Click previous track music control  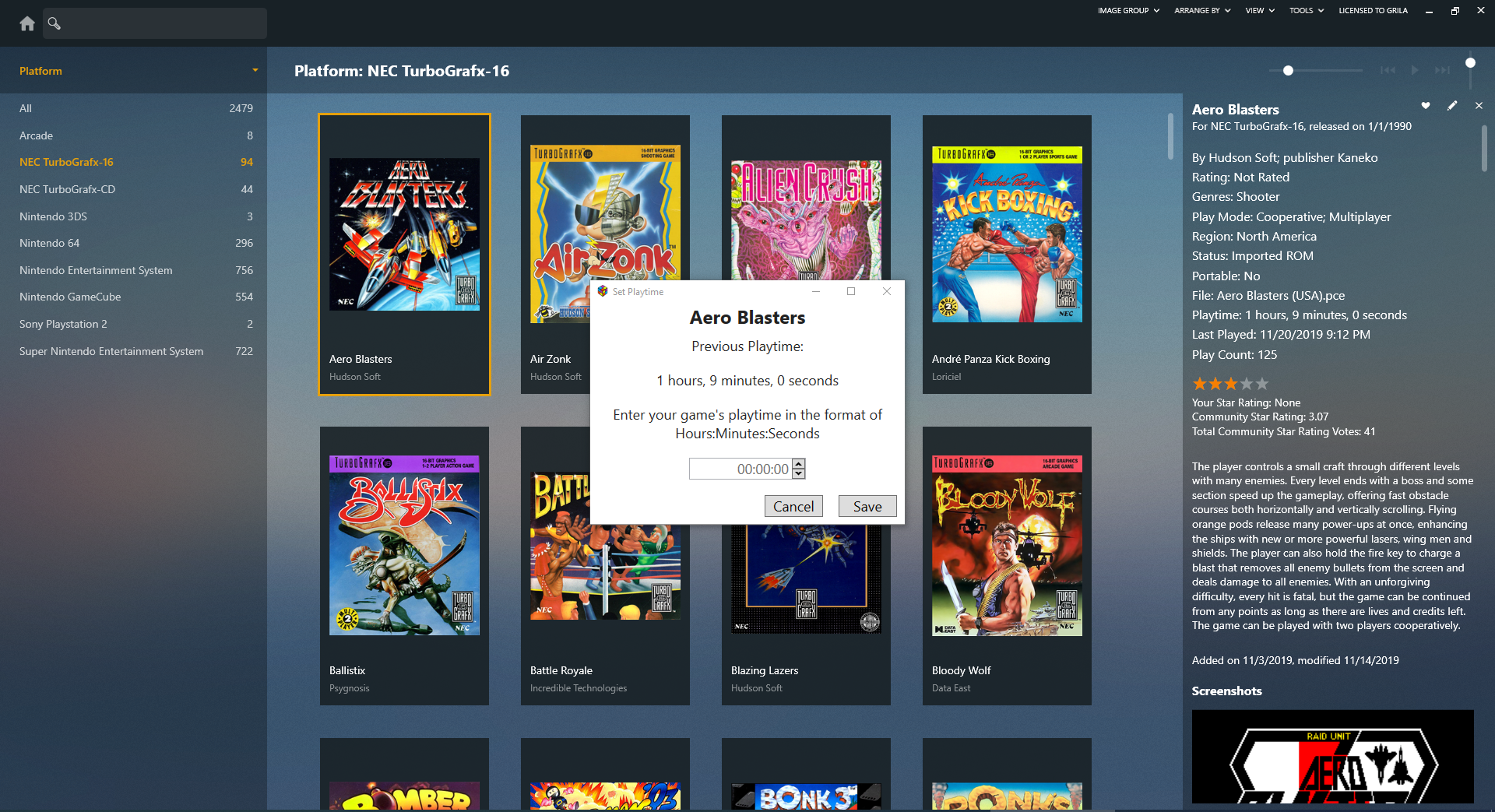click(1388, 70)
